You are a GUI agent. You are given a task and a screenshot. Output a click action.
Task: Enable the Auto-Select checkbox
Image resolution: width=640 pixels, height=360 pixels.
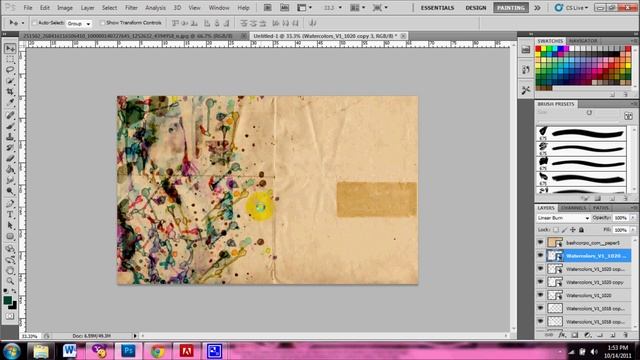click(x=34, y=23)
